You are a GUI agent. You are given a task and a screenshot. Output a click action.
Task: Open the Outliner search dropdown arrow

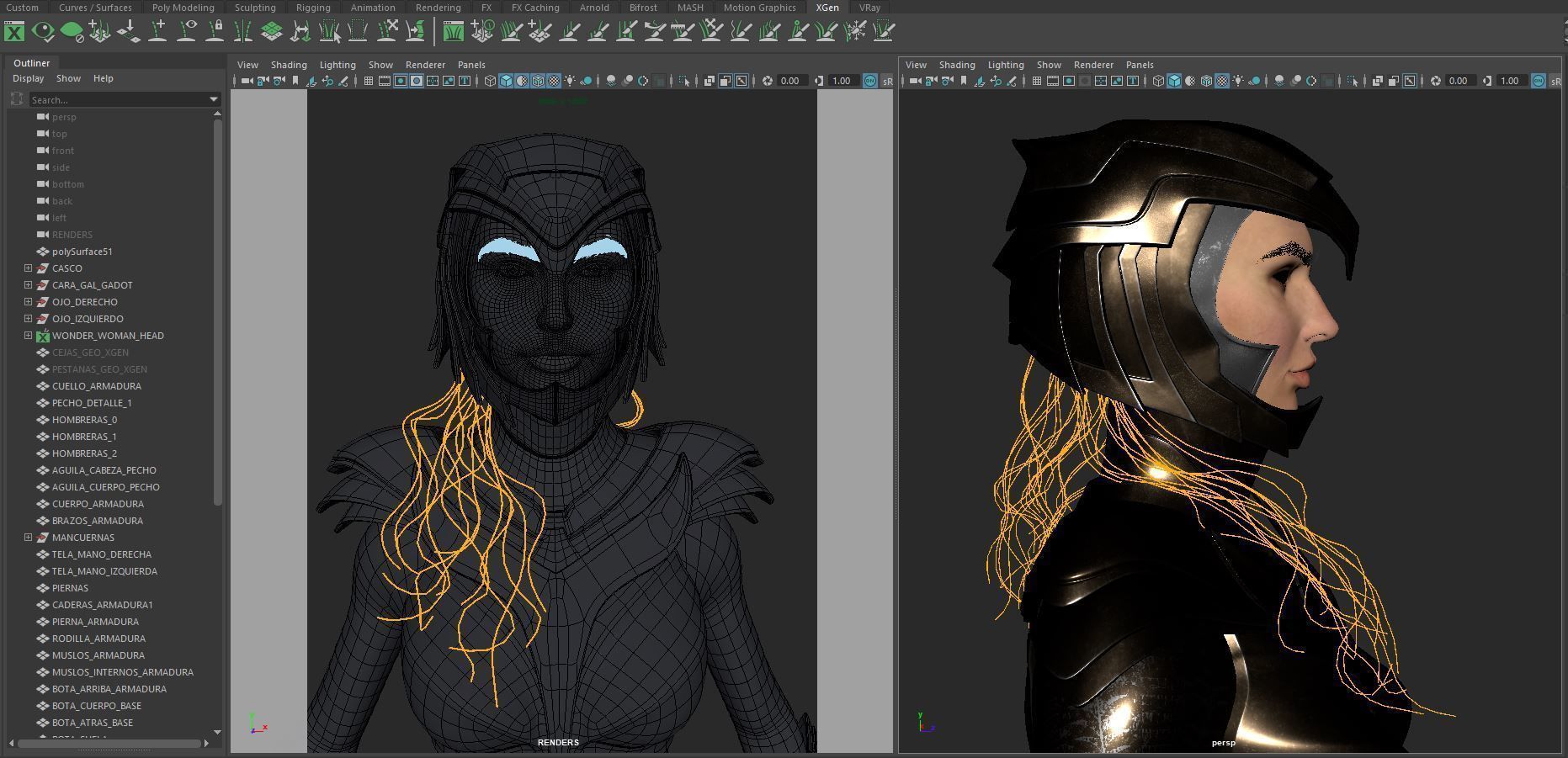tap(214, 99)
